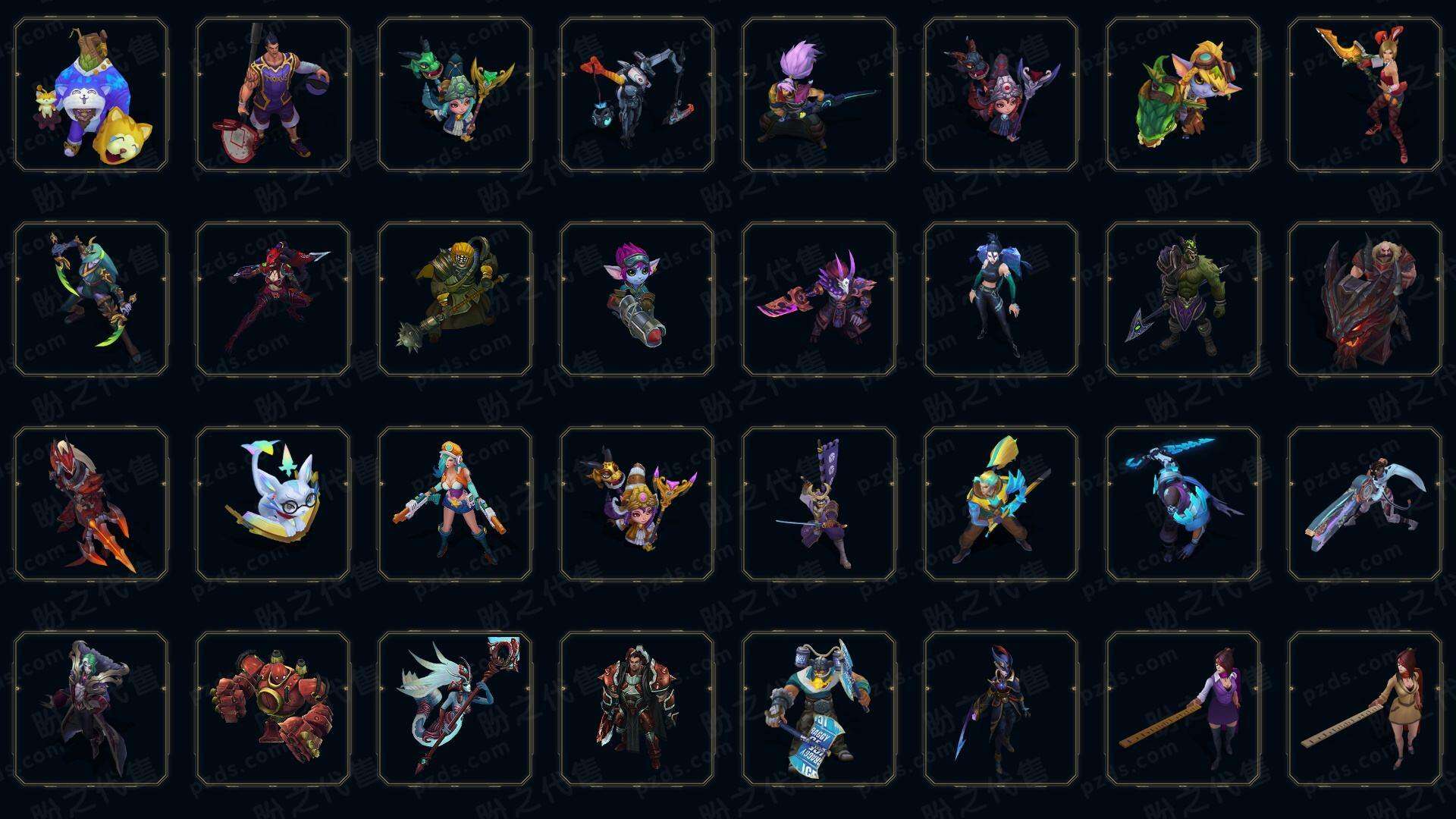Open the red mechanical golem skin
This screenshot has width=1456, height=819.
[x=273, y=708]
